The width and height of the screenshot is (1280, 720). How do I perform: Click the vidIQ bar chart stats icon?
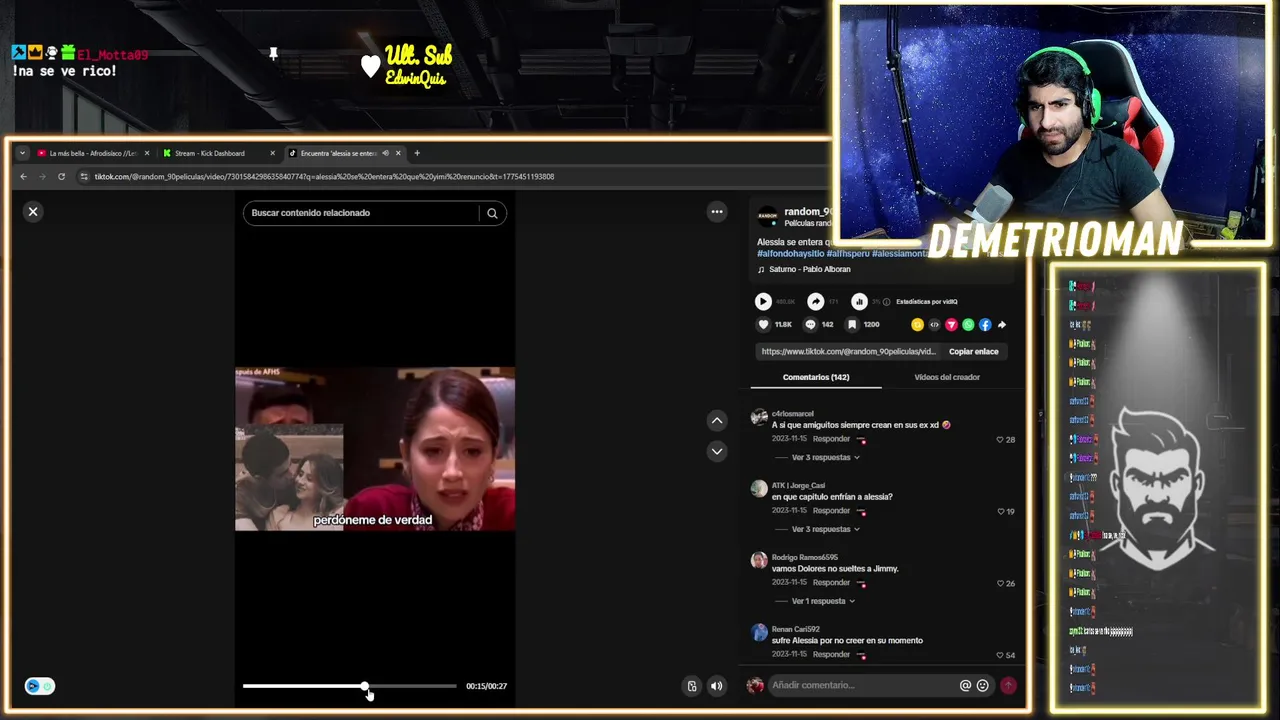tap(859, 301)
